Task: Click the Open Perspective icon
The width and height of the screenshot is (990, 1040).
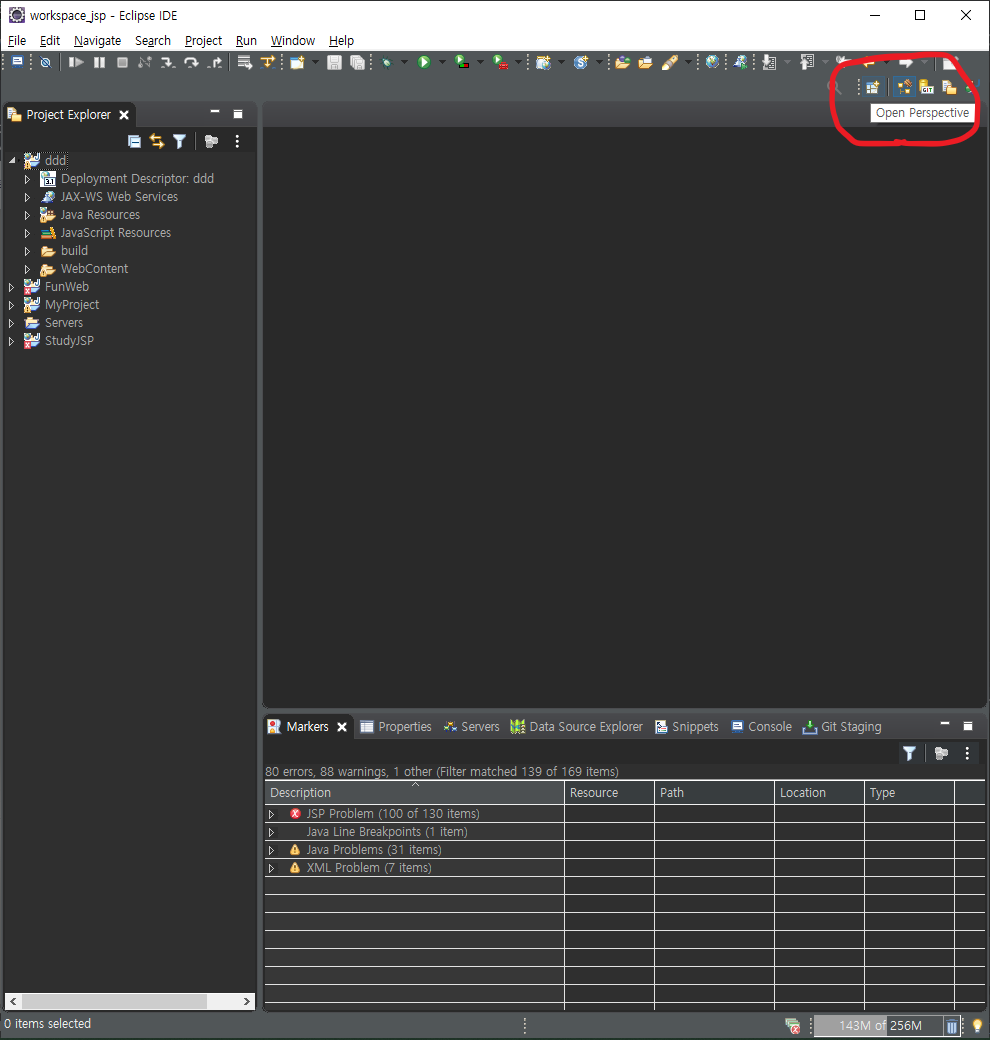Action: [x=873, y=87]
